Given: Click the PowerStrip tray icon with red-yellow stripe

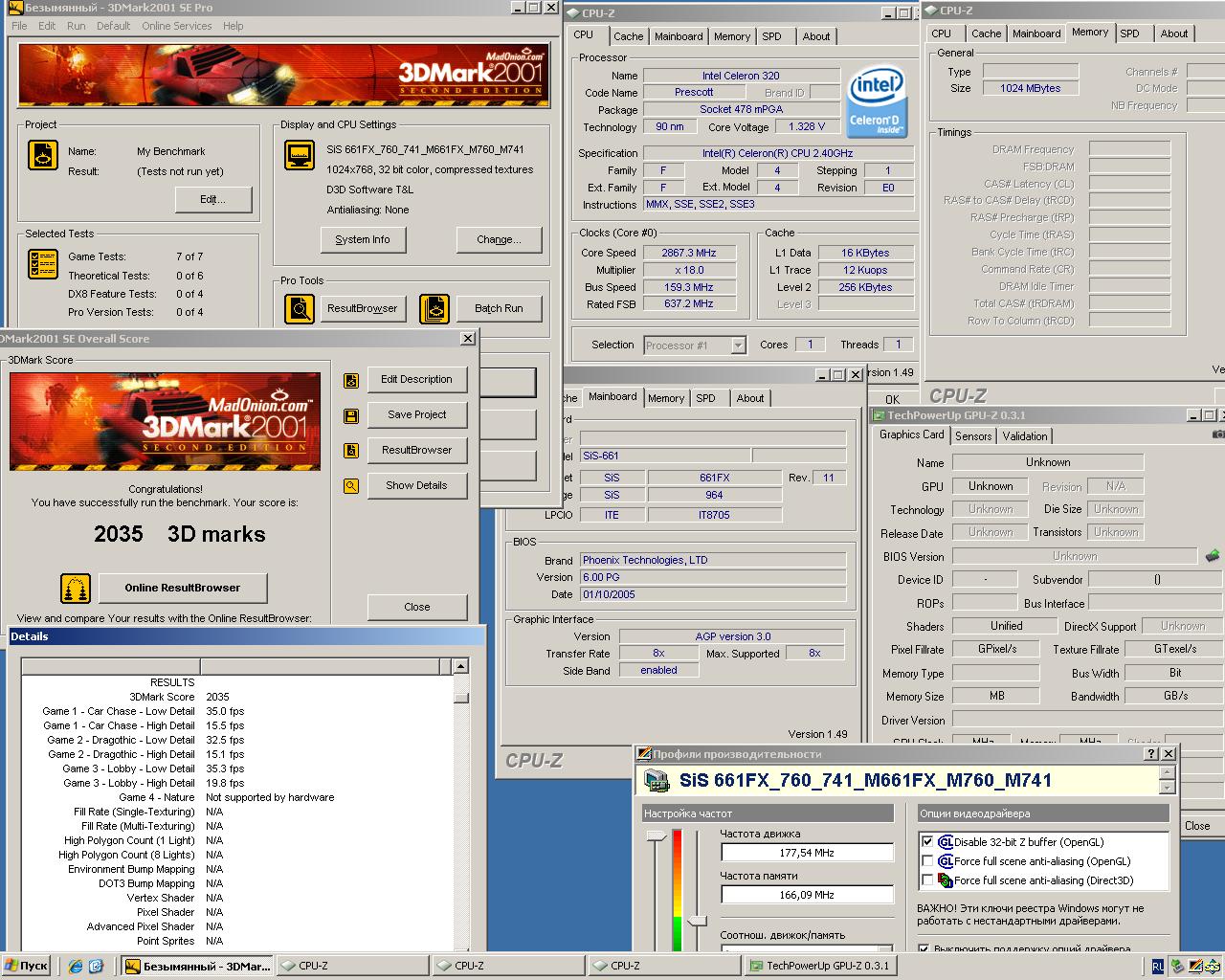Looking at the screenshot, I should pyautogui.click(x=1195, y=967).
